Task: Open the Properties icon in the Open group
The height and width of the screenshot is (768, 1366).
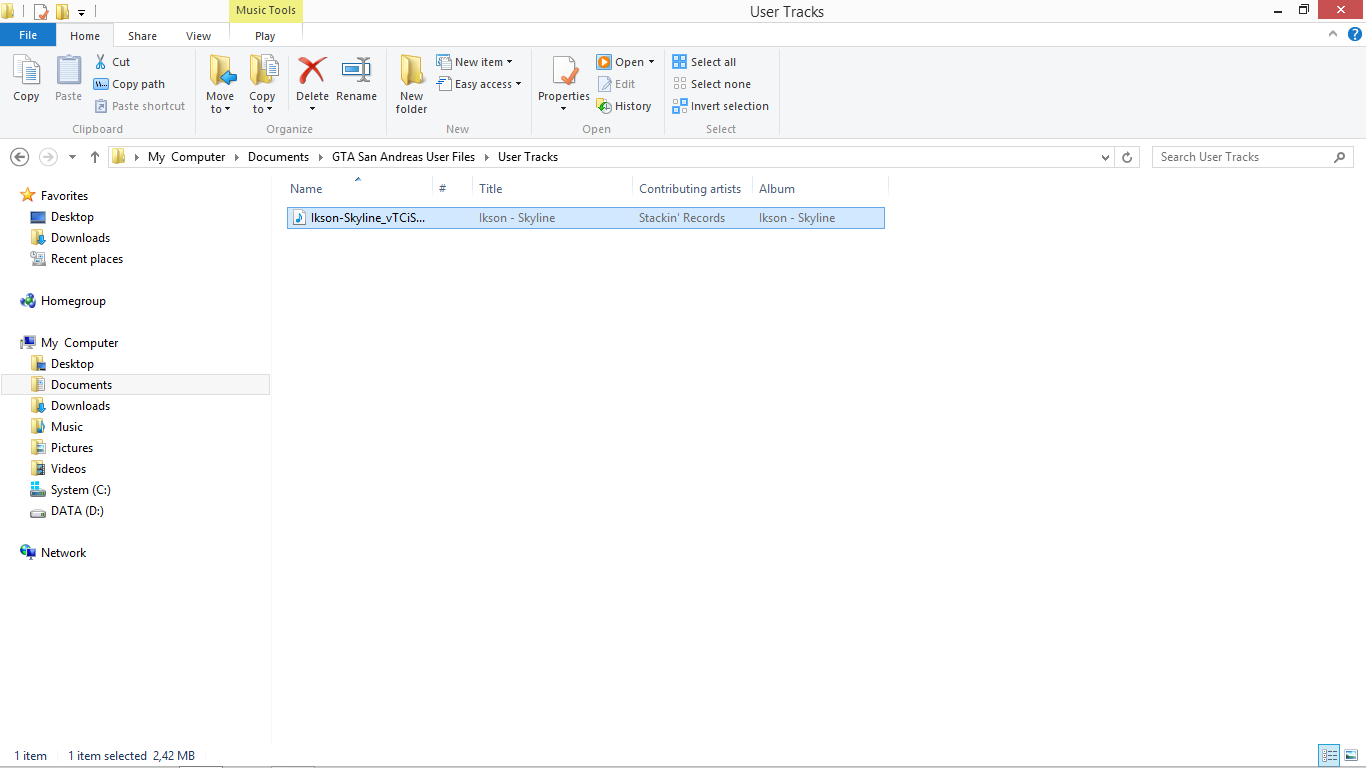Action: (x=563, y=80)
